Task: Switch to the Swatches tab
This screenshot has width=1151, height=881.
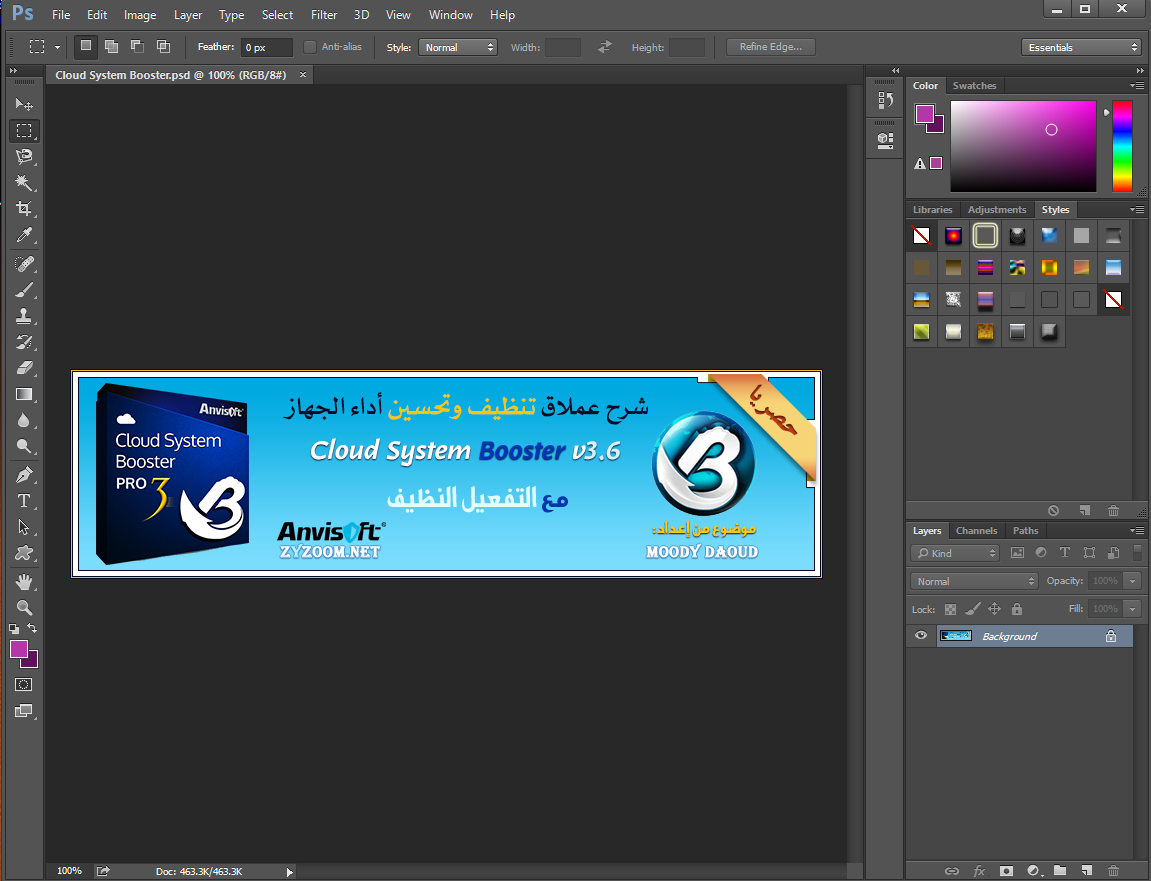Action: coord(974,86)
